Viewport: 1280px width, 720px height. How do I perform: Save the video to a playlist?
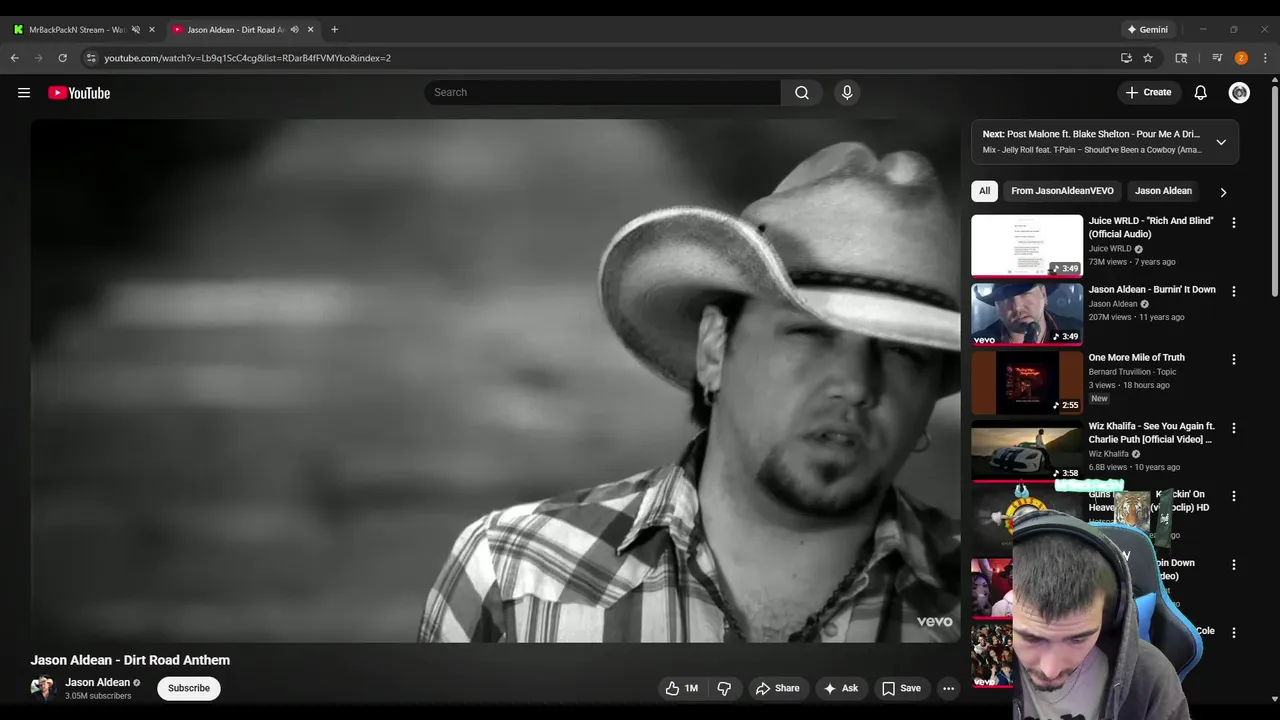(901, 688)
